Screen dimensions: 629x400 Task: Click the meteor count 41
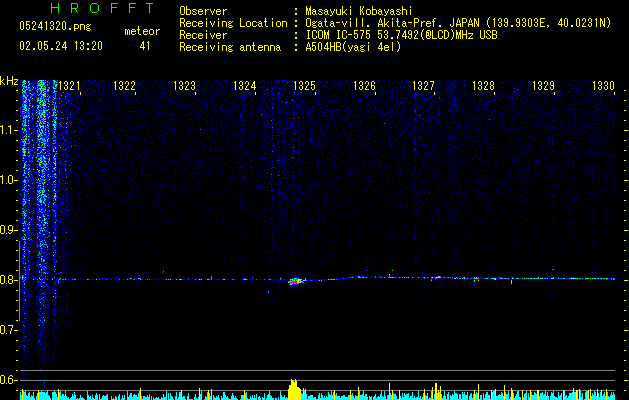[x=145, y=46]
